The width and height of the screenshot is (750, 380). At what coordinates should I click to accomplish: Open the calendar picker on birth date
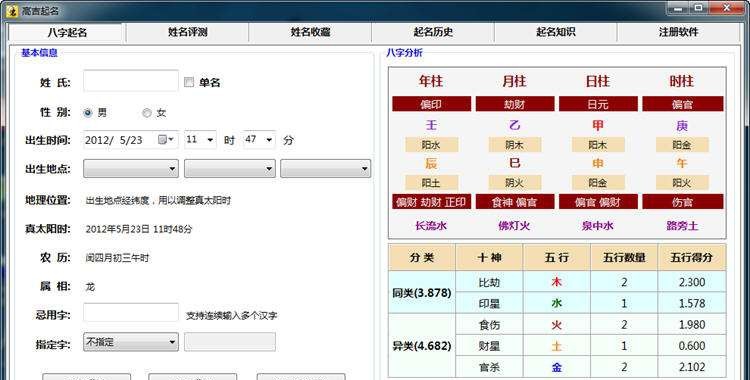click(x=166, y=140)
